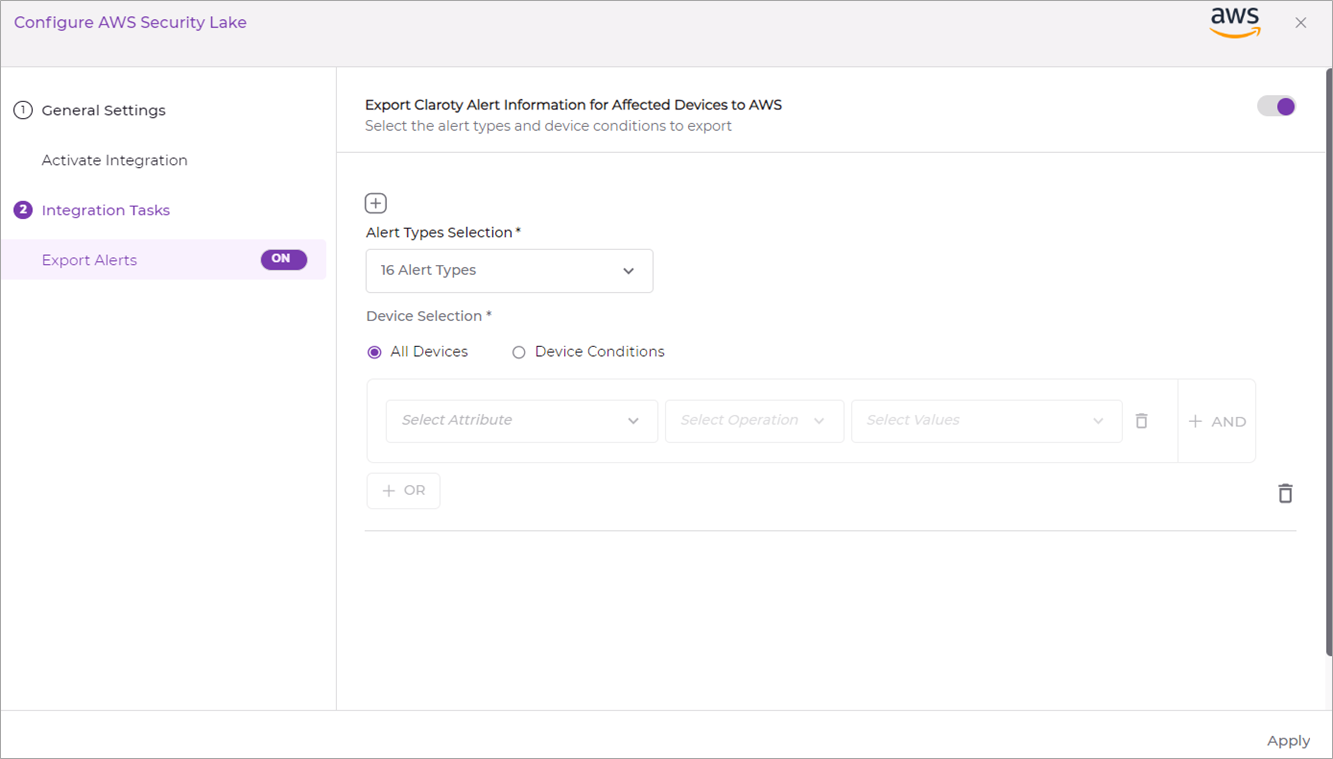Open Activate Integration section

tap(115, 160)
